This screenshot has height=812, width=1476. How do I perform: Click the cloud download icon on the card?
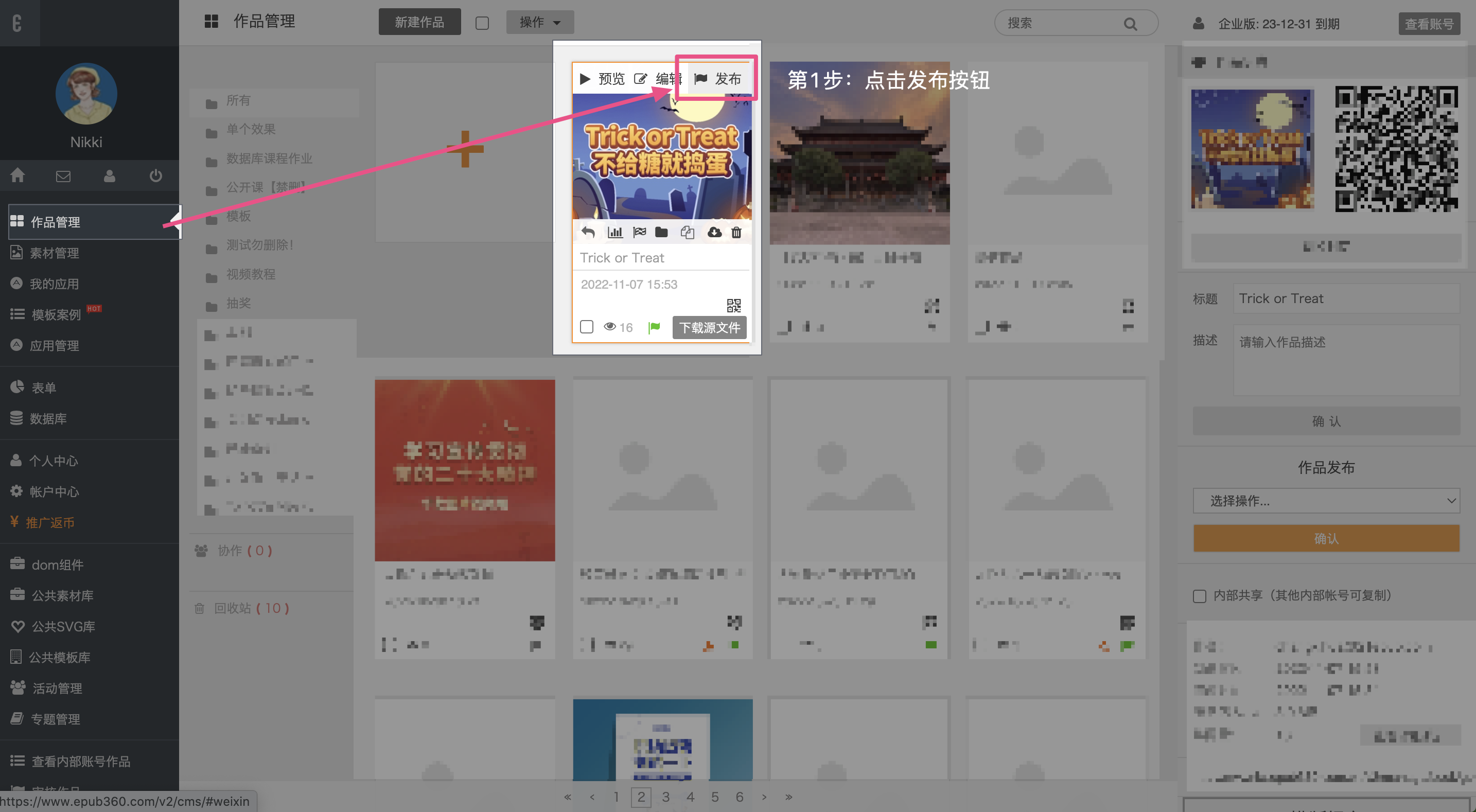click(714, 232)
